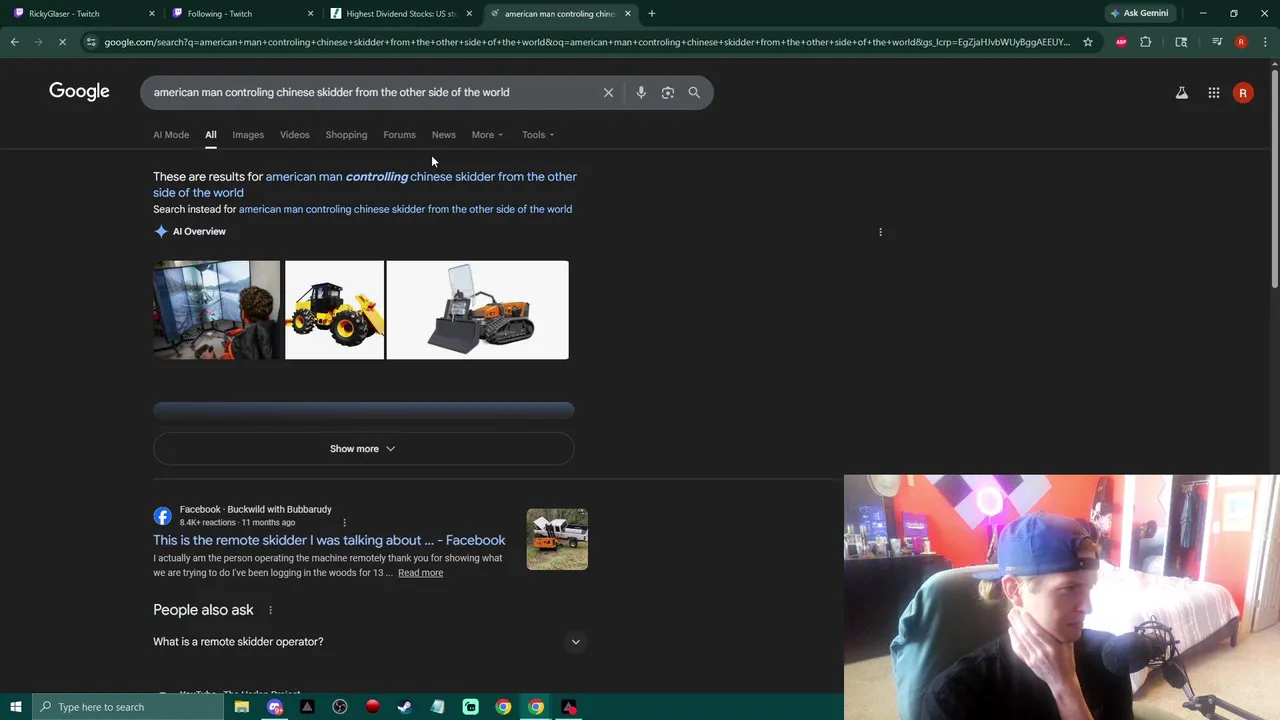
Task: Clear the search box with the X icon
Action: pos(608,92)
